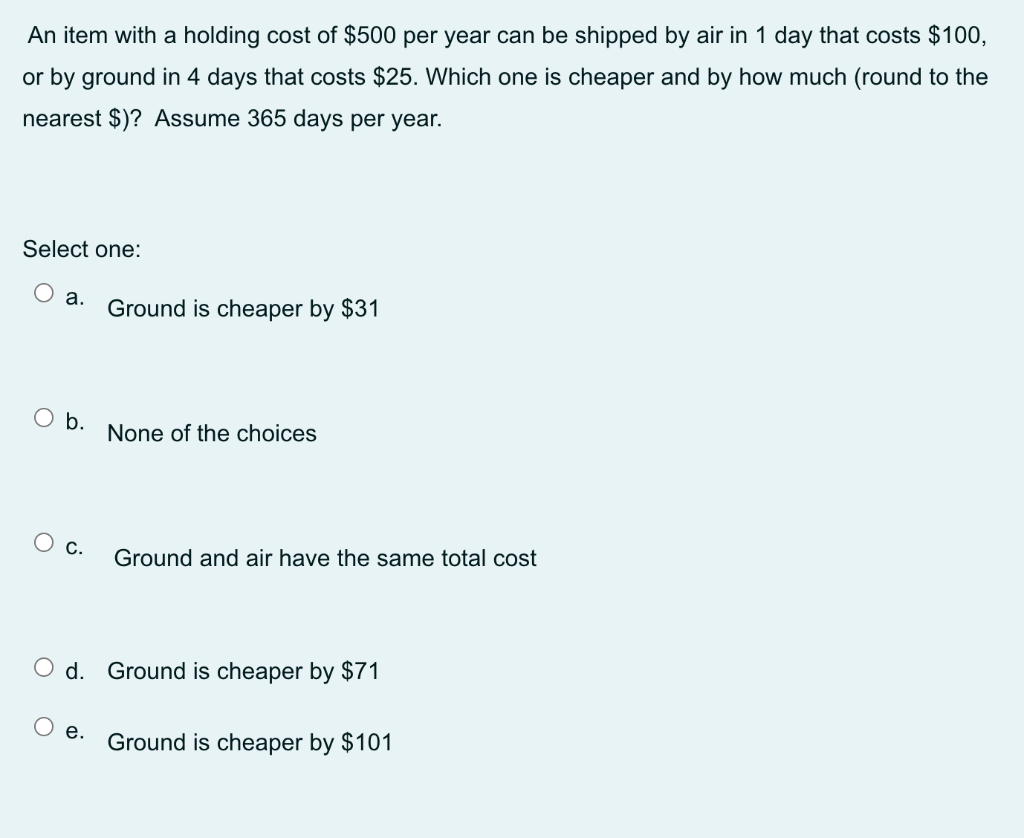Viewport: 1024px width, 838px height.
Task: Click the question text paragraph
Action: pyautogui.click(x=505, y=77)
